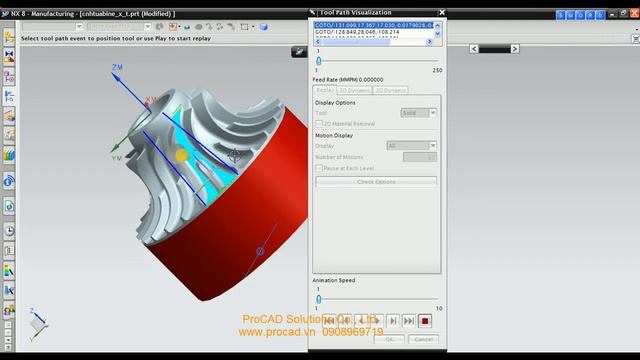
Task: Open the Reuse Library sidebar icon
Action: pyautogui.click(x=9, y=135)
